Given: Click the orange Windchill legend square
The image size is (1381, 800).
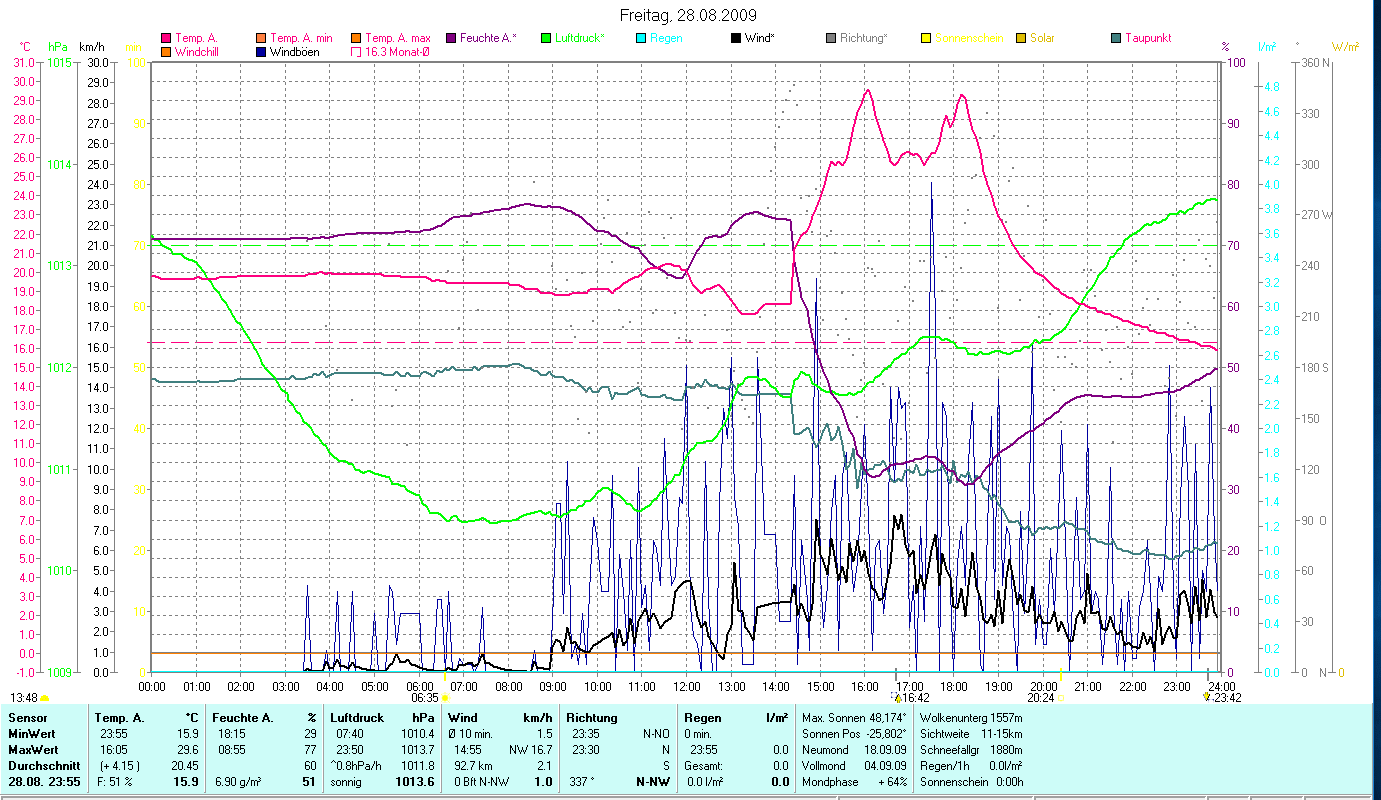Looking at the screenshot, I should 165,52.
